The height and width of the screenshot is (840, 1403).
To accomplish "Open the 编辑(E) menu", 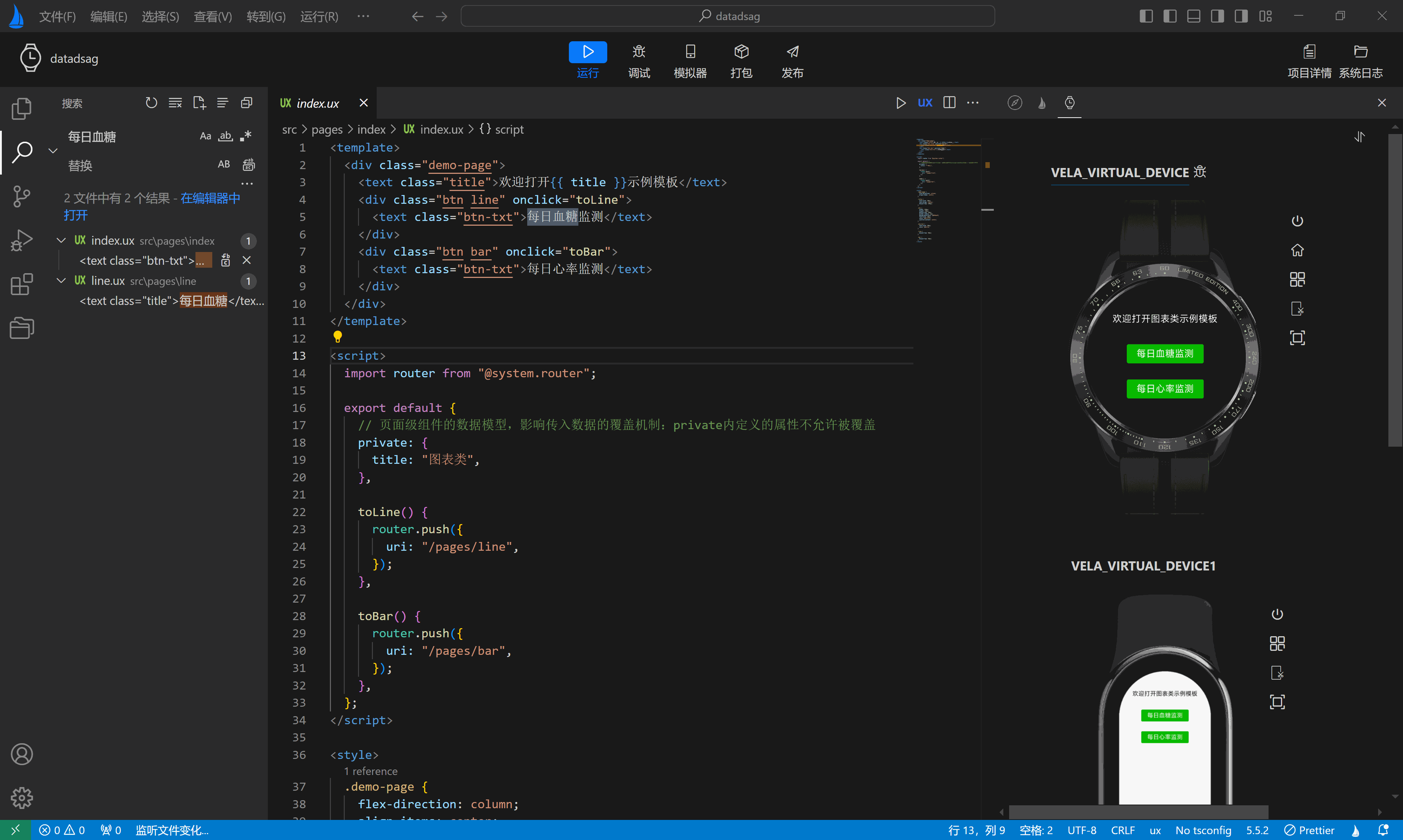I will pyautogui.click(x=109, y=16).
